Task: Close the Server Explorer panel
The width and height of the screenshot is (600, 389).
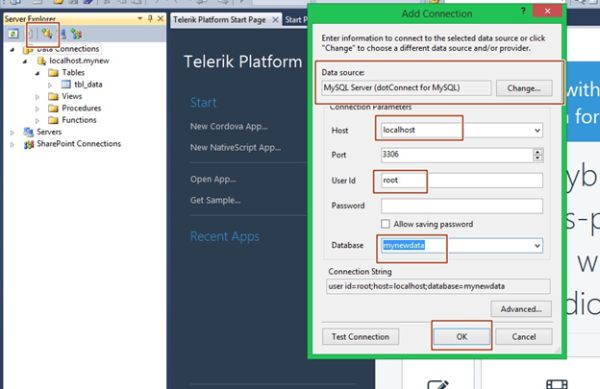Action: (161, 18)
